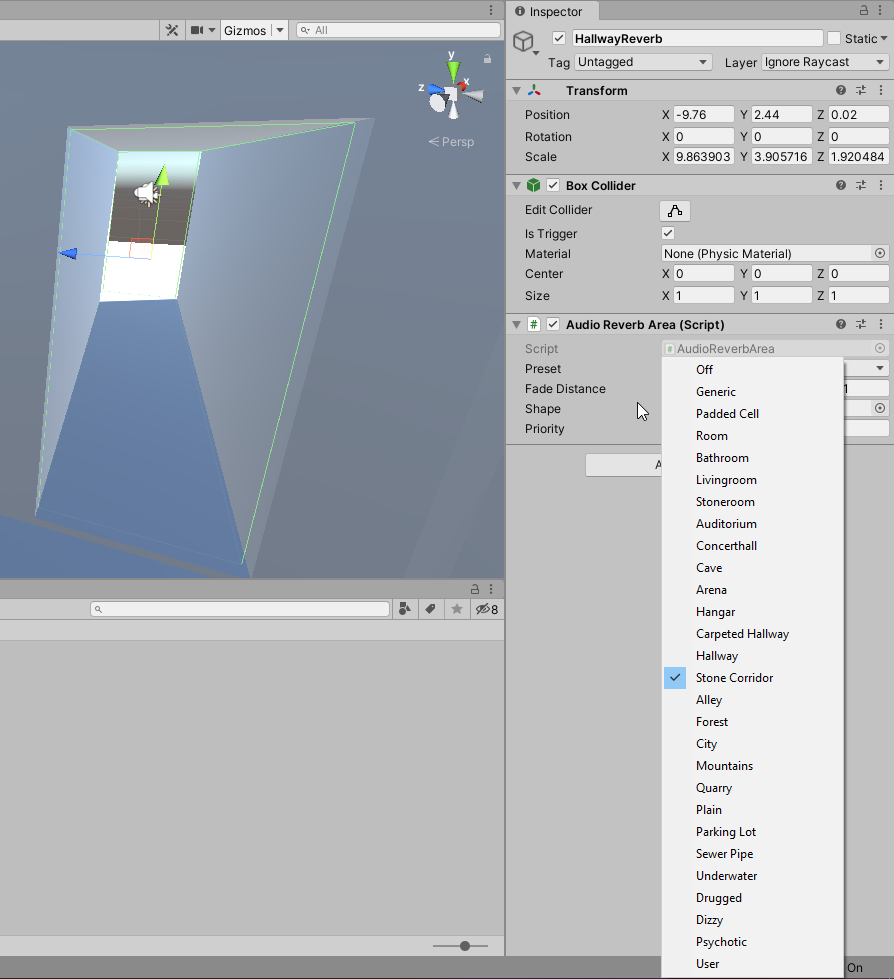Viewport: 894px width, 979px height.
Task: Open the filter-by-label tag icon
Action: [x=430, y=609]
